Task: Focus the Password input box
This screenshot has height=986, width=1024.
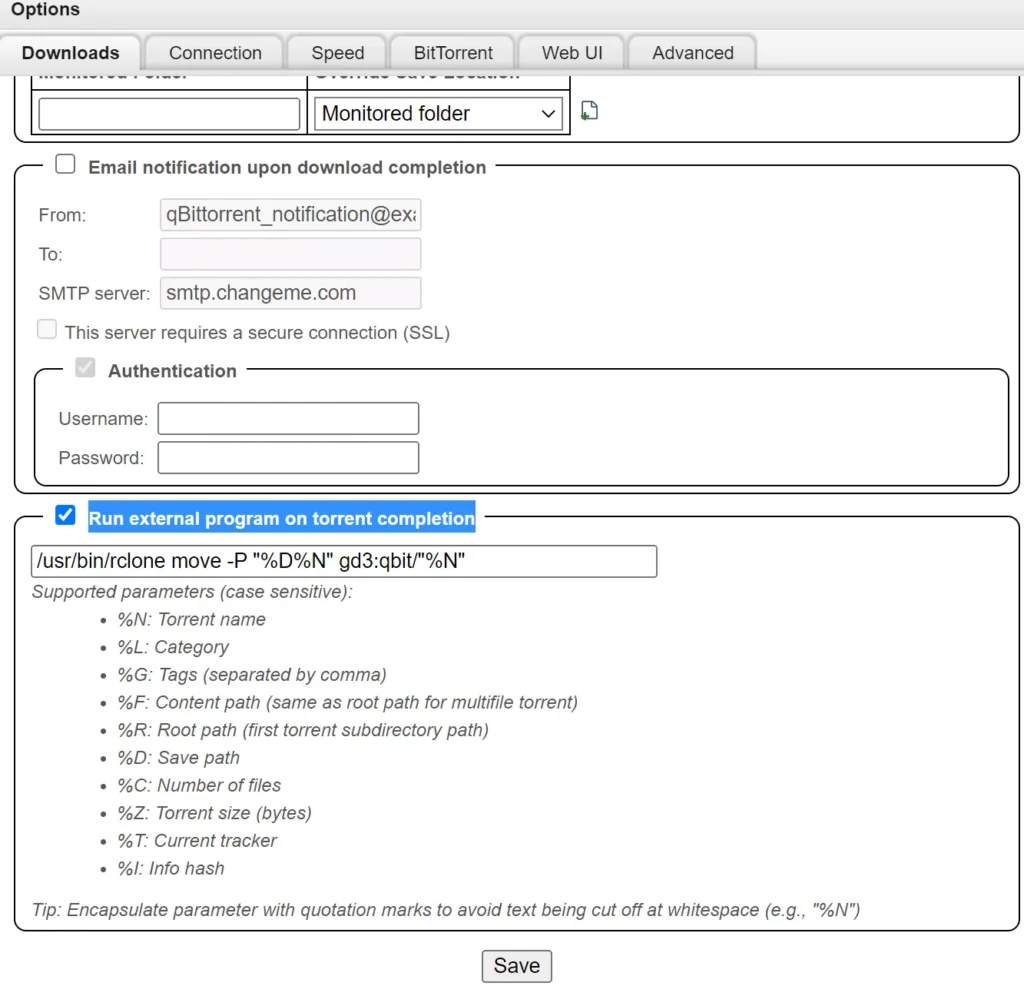Action: pos(288,458)
